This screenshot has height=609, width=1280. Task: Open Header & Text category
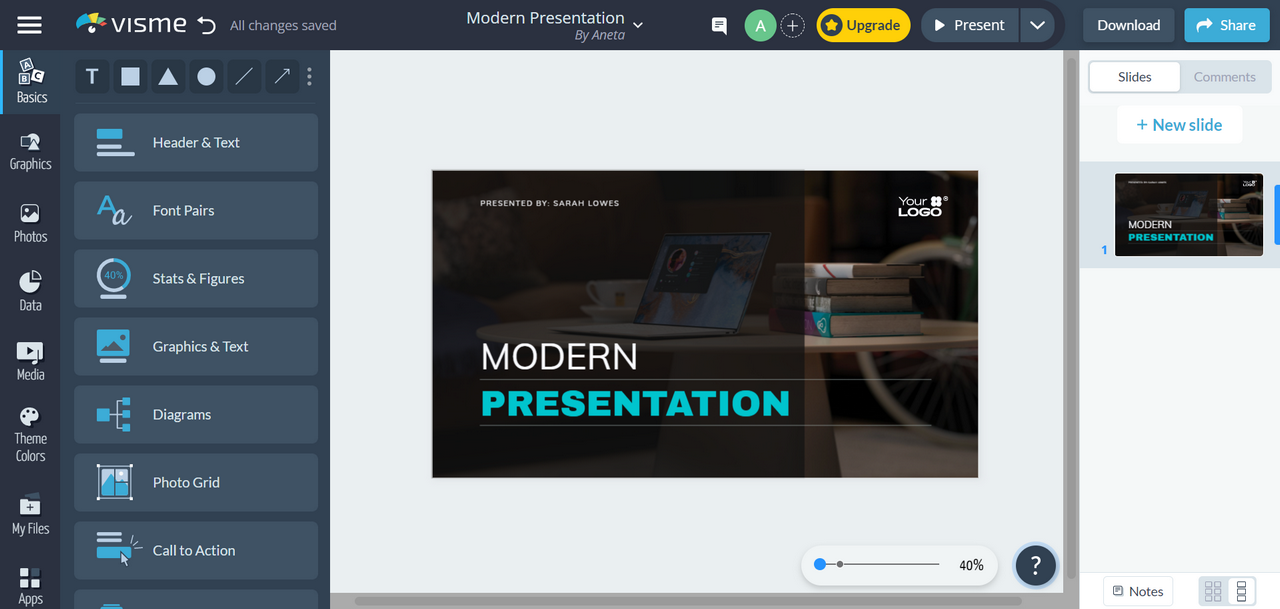pos(196,142)
